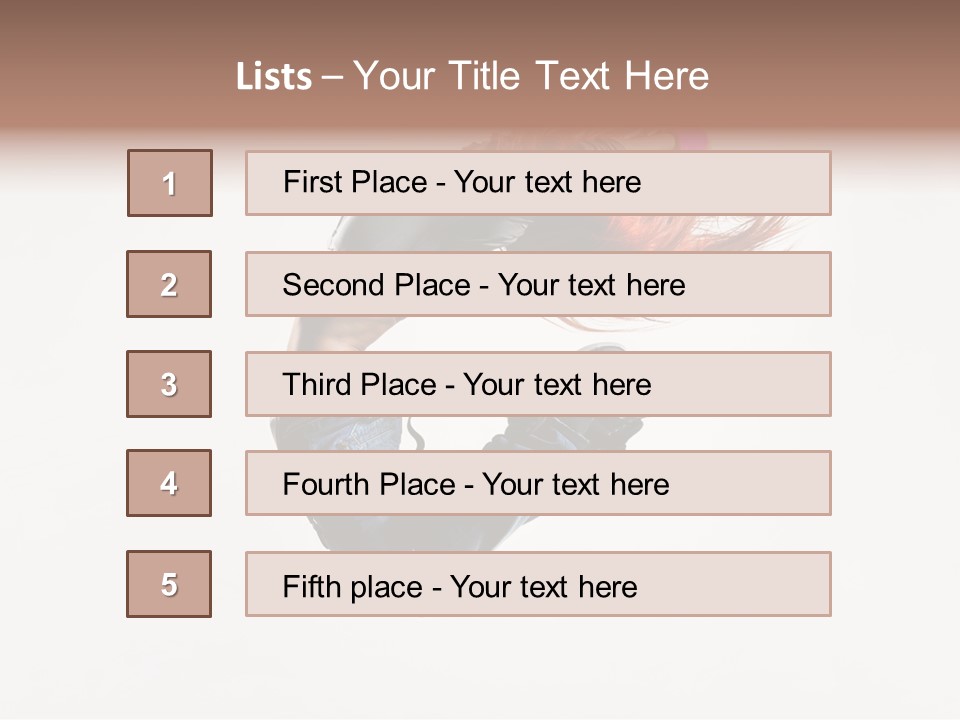Select the number 1 box

coord(170,183)
